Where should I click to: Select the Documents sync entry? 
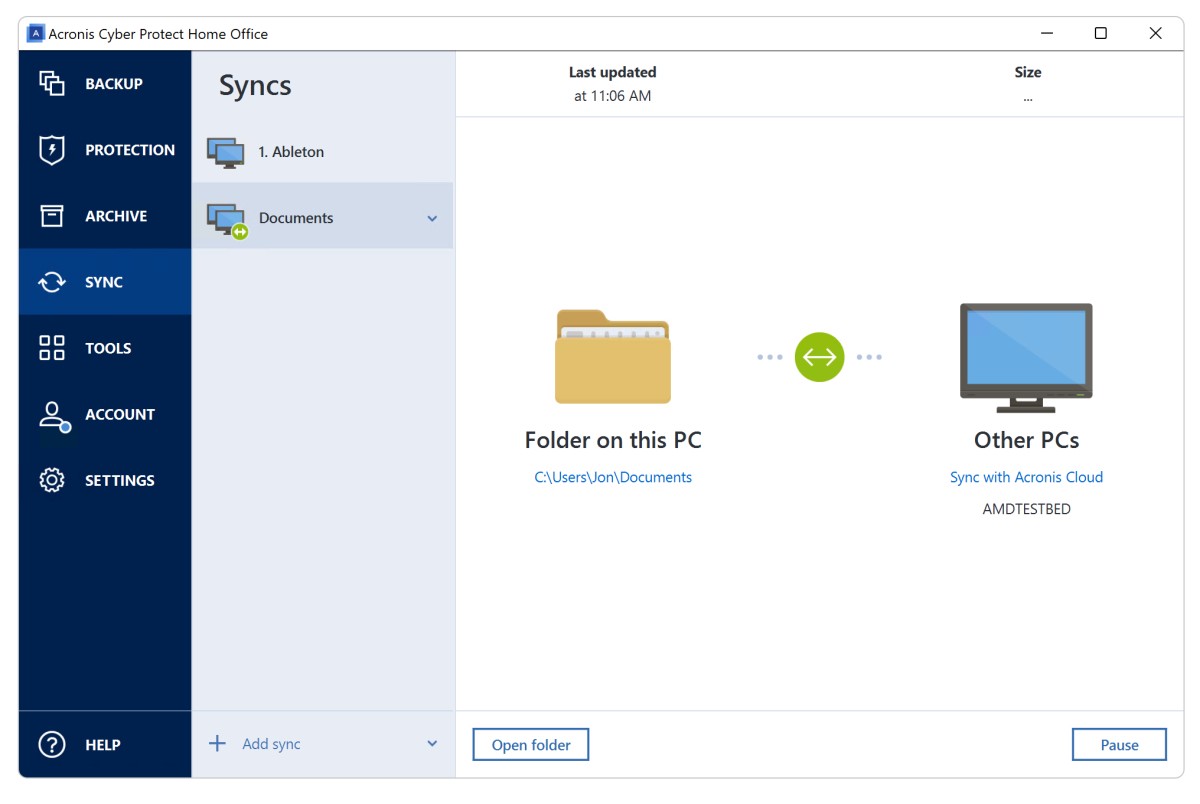point(296,218)
